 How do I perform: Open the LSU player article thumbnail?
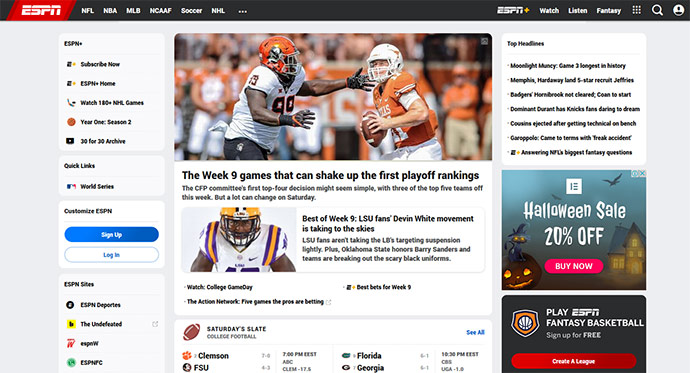(x=239, y=240)
